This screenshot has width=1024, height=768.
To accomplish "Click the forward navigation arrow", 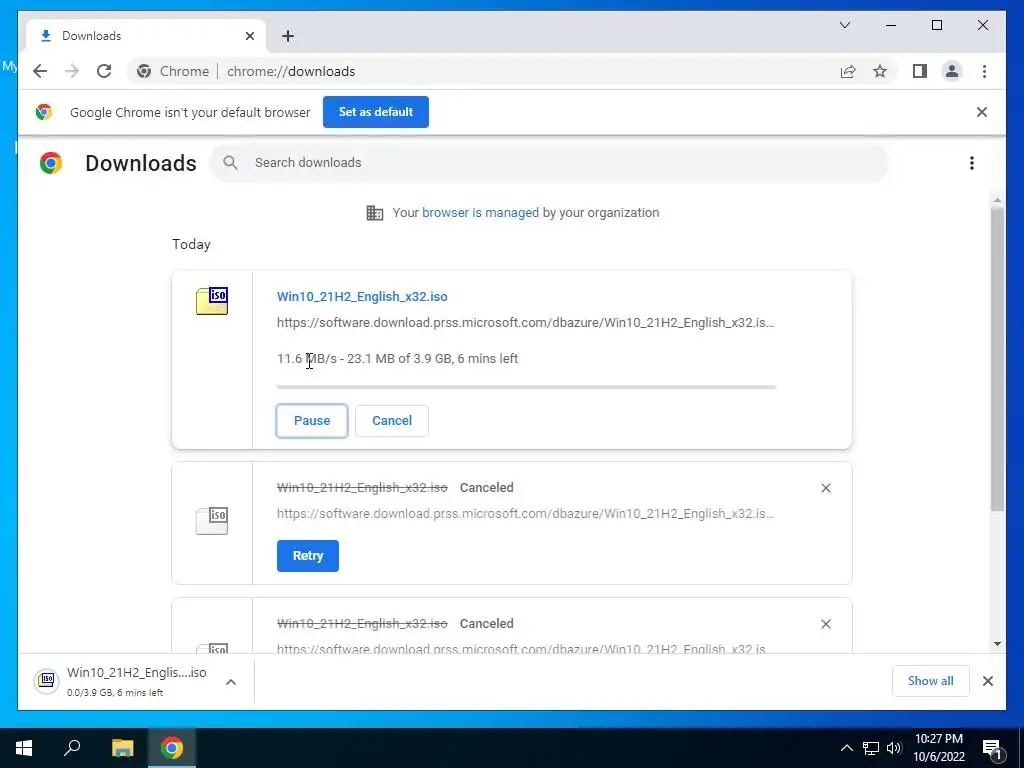I will (72, 71).
